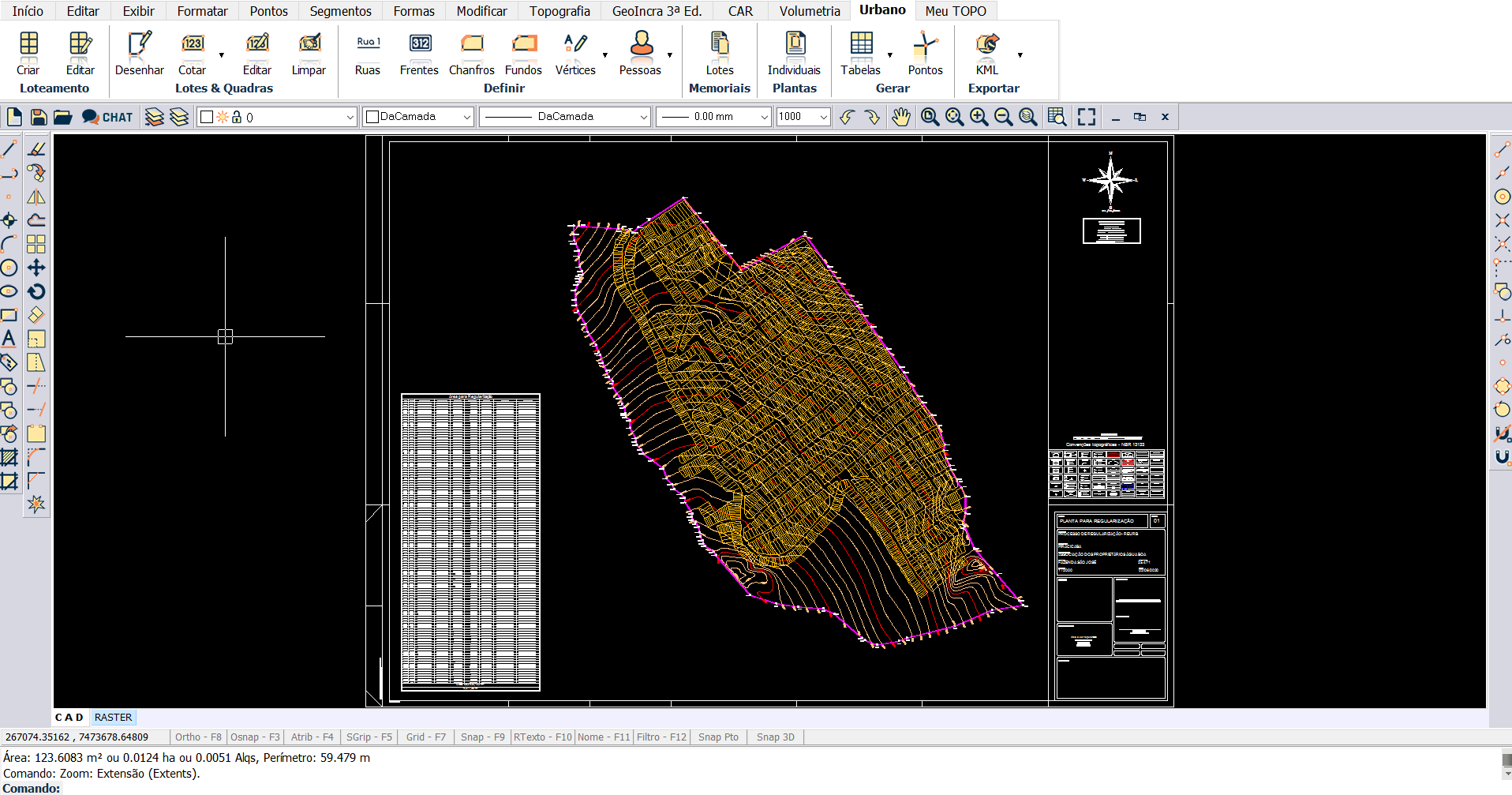Select the text A tool
This screenshot has width=1512, height=795.
click(x=9, y=339)
